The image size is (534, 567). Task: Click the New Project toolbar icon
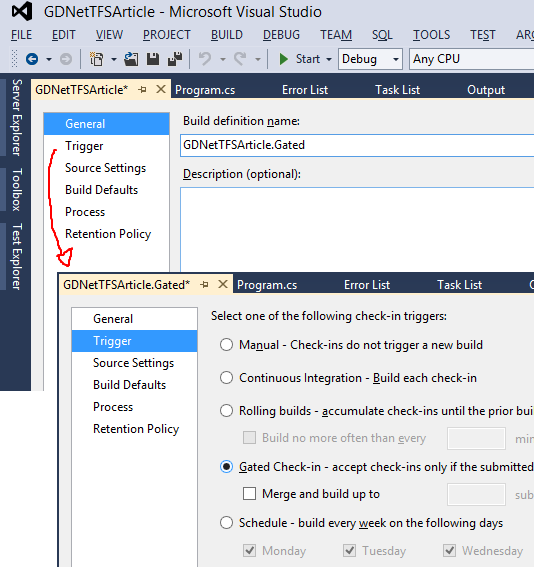97,59
